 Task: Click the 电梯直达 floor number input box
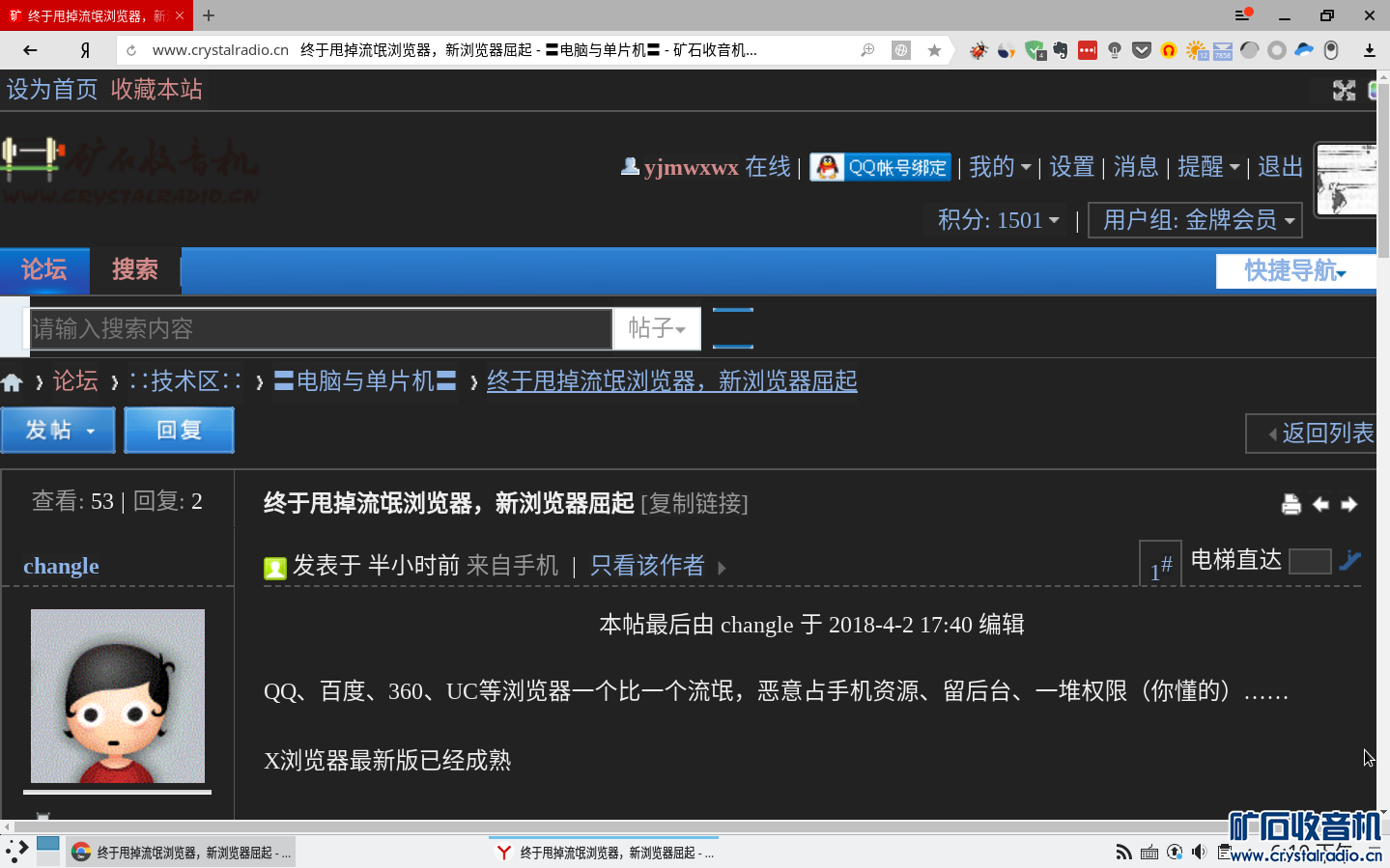click(x=1310, y=561)
